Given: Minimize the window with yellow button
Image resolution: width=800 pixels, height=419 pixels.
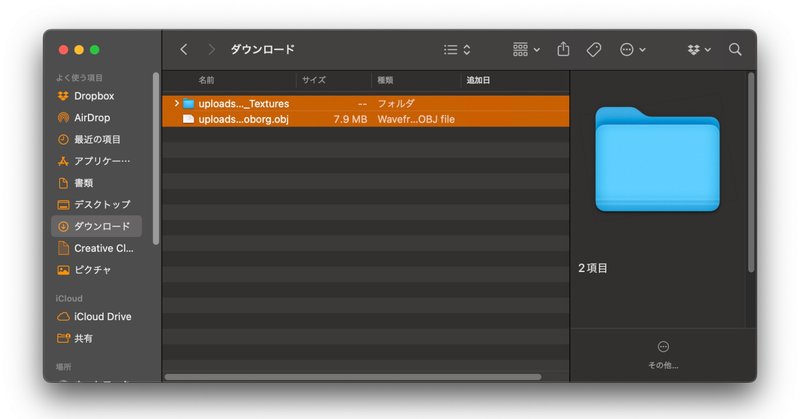Looking at the screenshot, I should [x=79, y=50].
